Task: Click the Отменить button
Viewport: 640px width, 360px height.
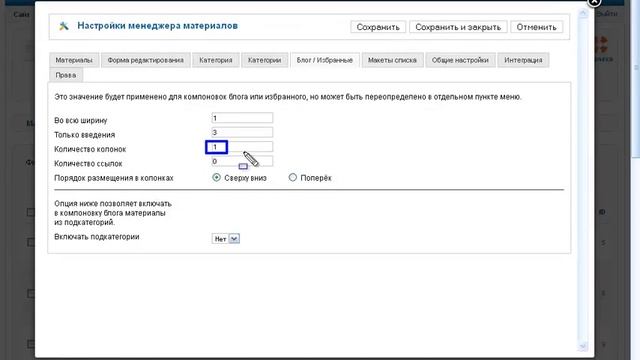Action: pos(536,27)
